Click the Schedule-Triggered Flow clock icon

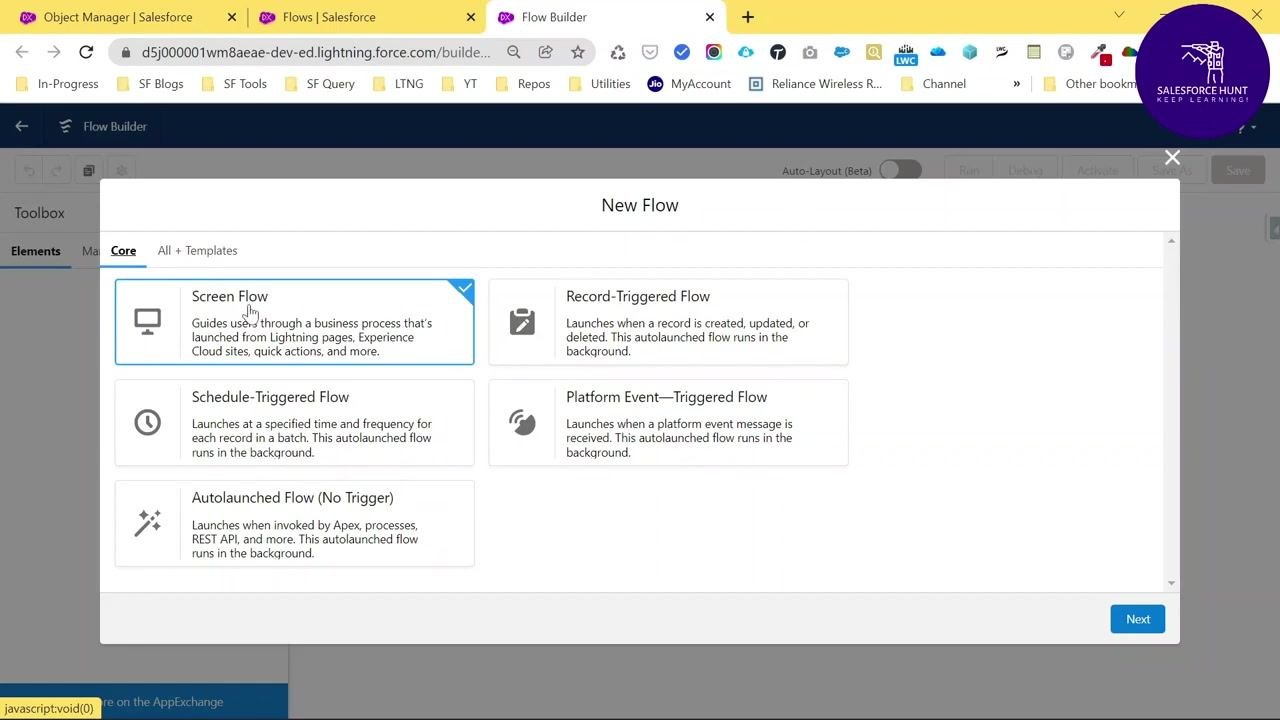click(x=147, y=422)
